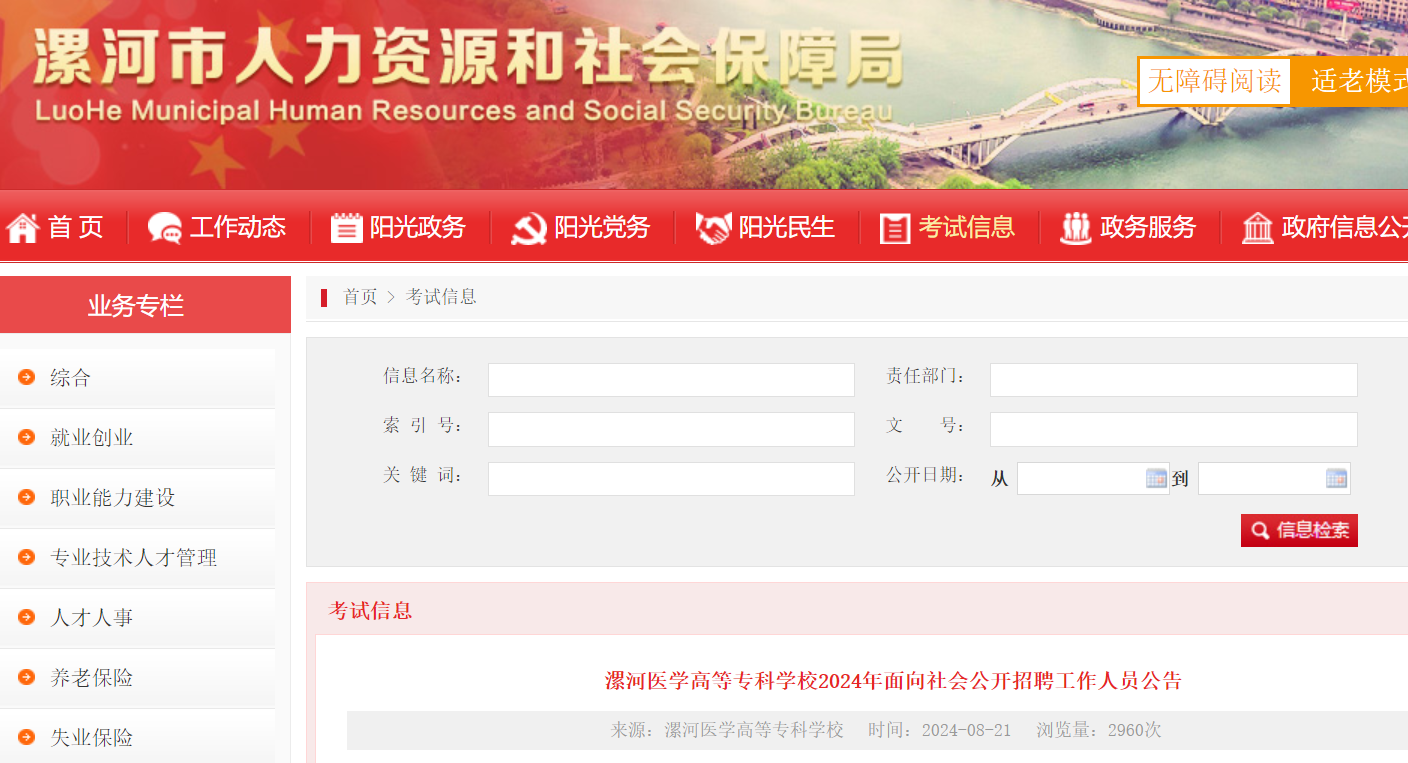Screen dimensions: 1408x763
Task: Click the document icon beside 考试信息
Action: tap(895, 228)
